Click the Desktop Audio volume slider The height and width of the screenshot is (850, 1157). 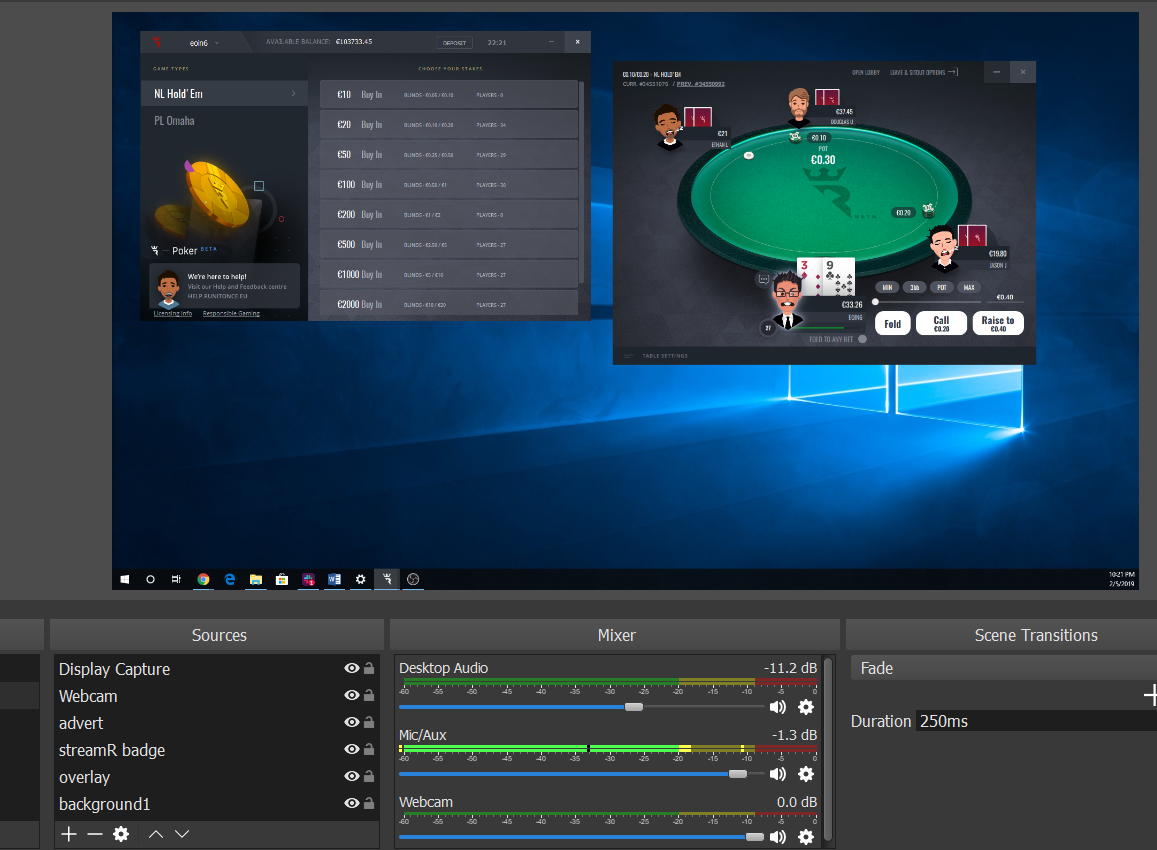click(x=581, y=707)
